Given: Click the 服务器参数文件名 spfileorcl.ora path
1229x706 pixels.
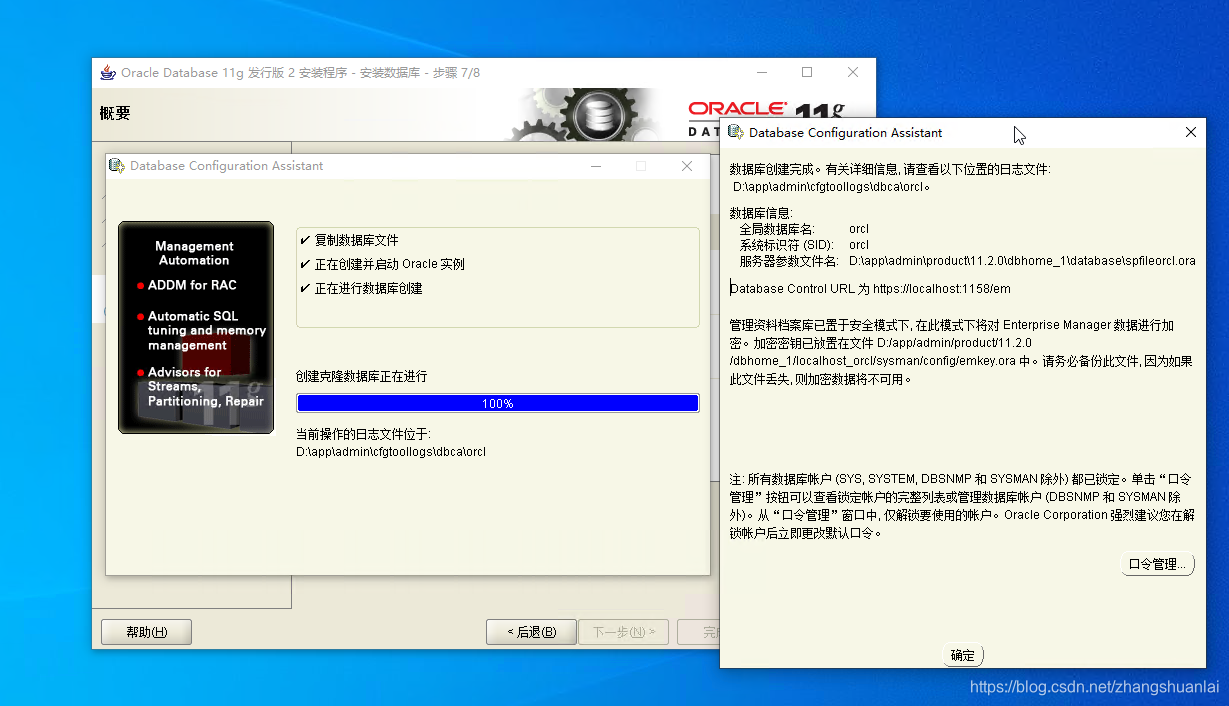Looking at the screenshot, I should 1022,261.
